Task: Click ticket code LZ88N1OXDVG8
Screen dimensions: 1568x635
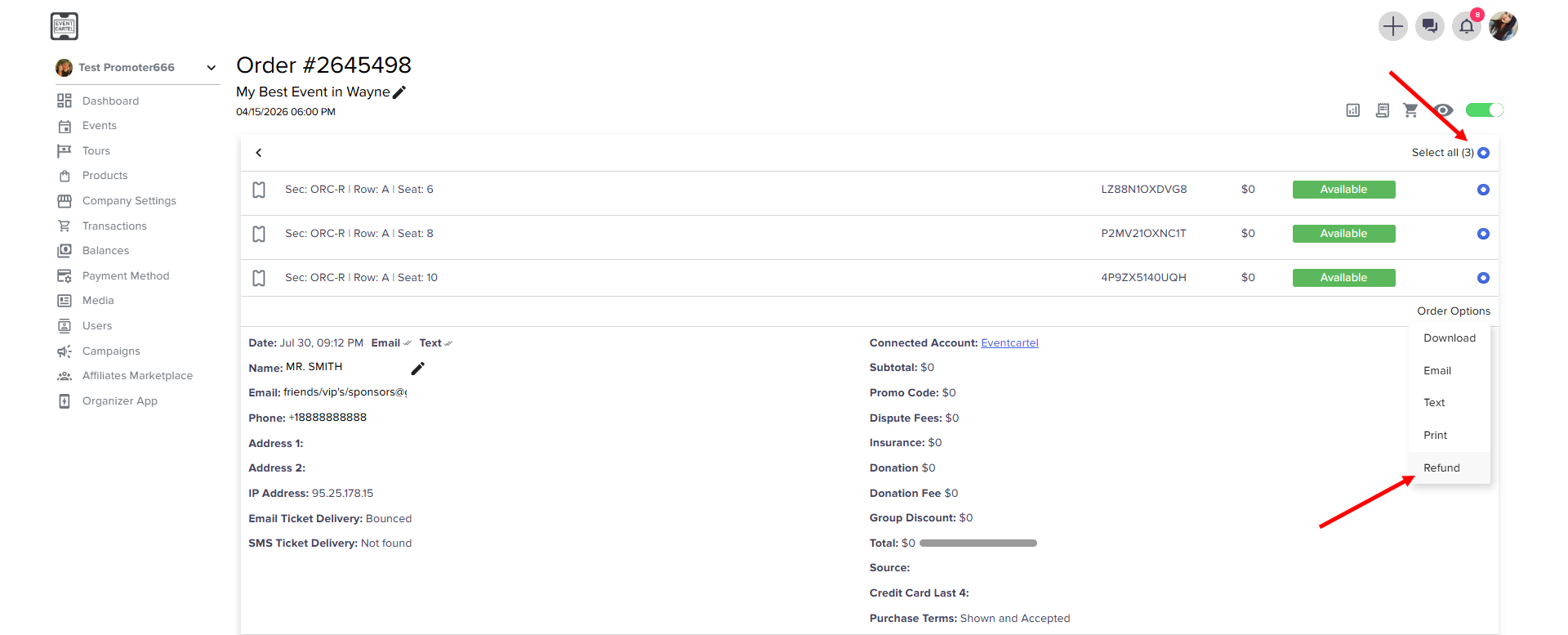Action: click(1143, 190)
